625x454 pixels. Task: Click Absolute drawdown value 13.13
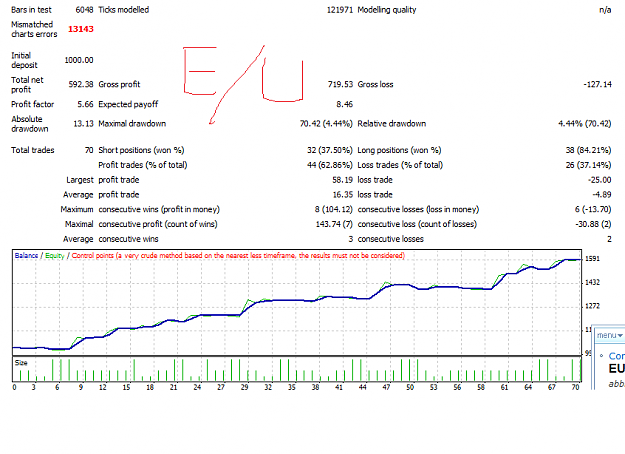83,124
